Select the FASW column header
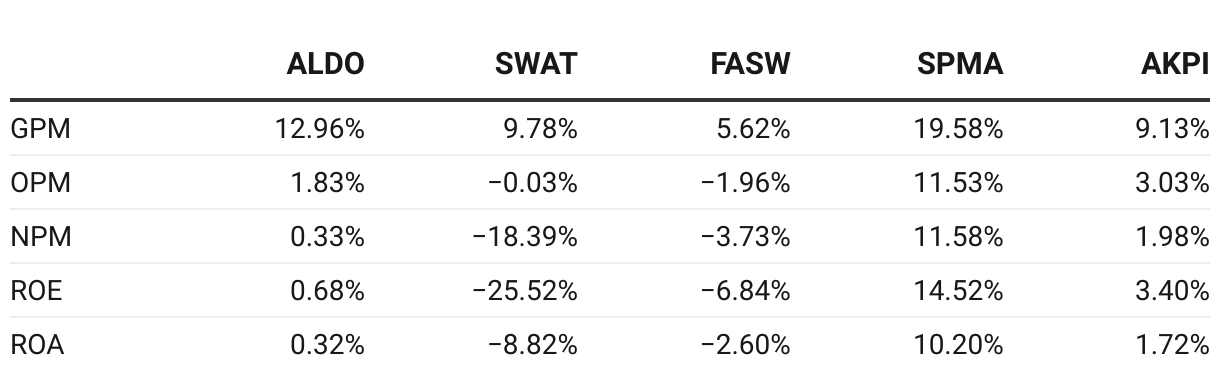1220x380 pixels. [750, 65]
